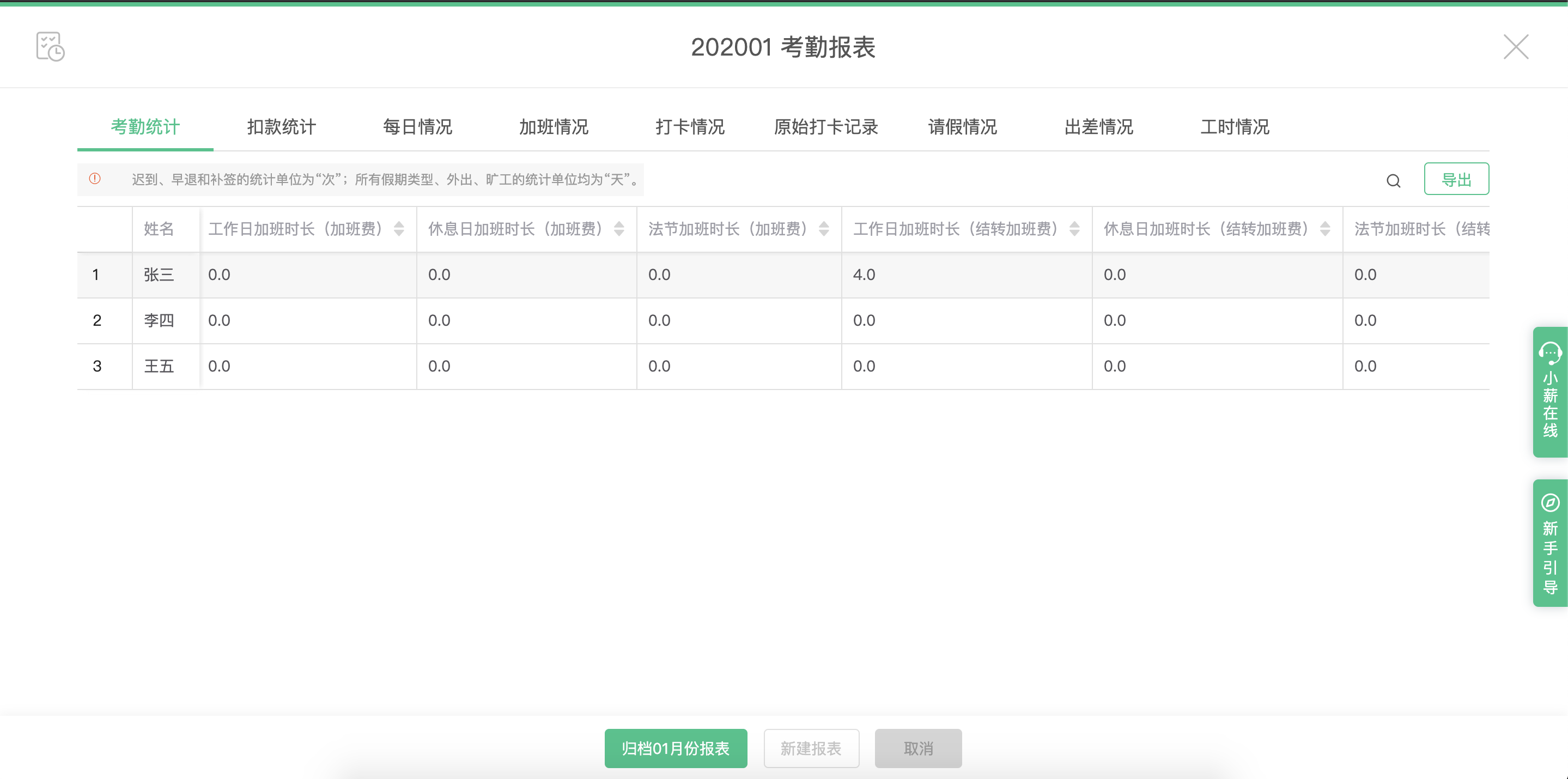This screenshot has height=779, width=1568.
Task: Open 新手引导 beginner guide widget
Action: coord(1549,542)
